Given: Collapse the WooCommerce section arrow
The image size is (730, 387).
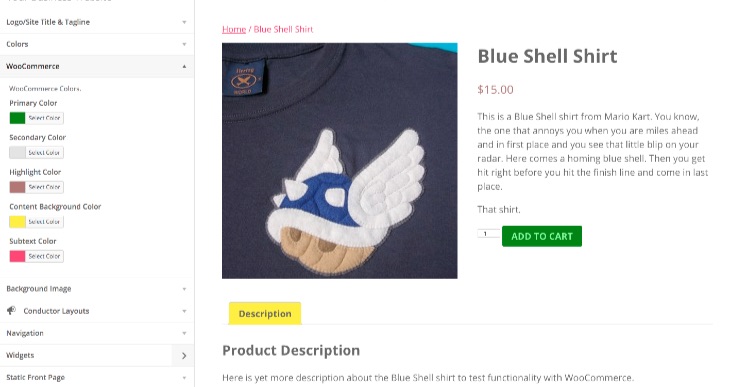Looking at the screenshot, I should pyautogui.click(x=184, y=67).
